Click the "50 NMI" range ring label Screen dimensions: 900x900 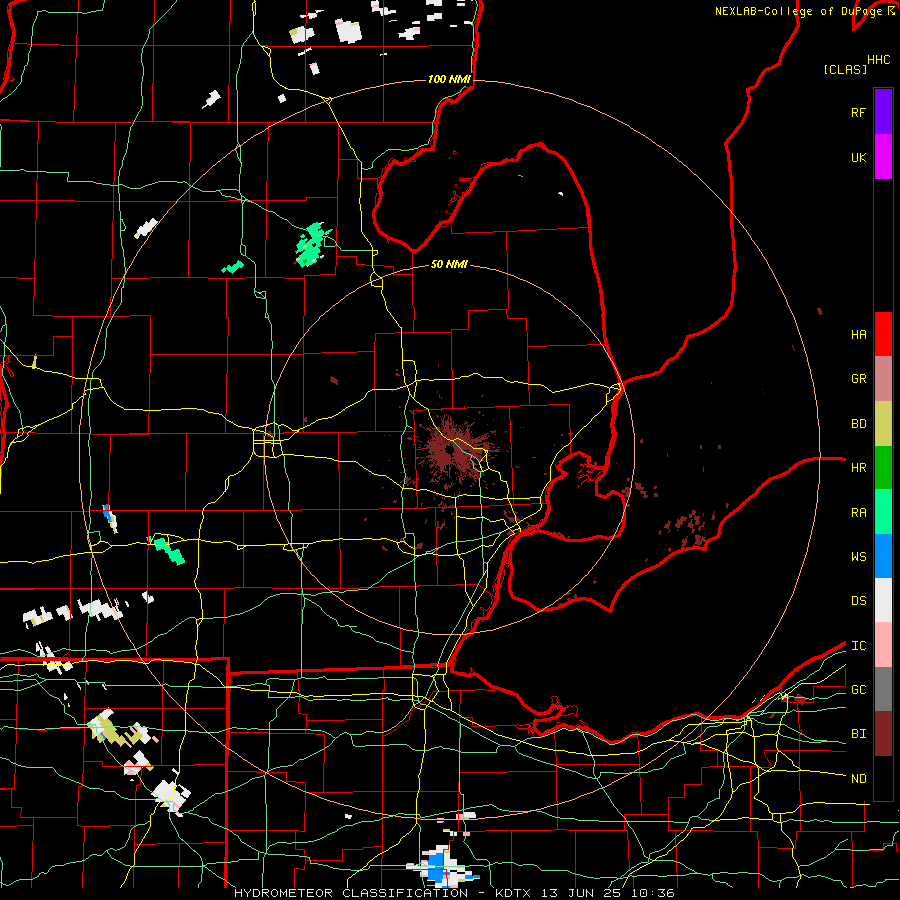click(x=449, y=264)
